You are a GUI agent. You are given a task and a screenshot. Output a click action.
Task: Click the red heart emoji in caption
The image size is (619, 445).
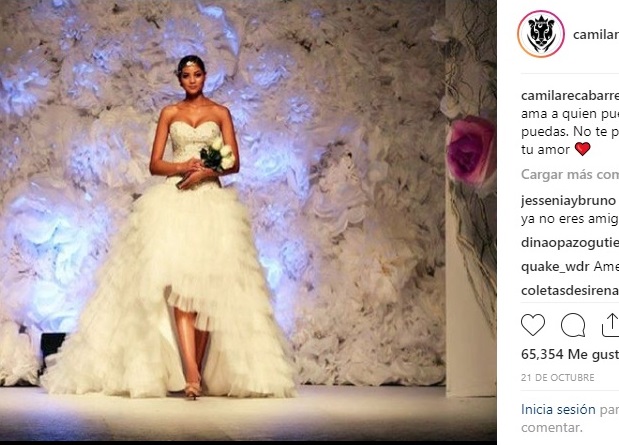583,149
